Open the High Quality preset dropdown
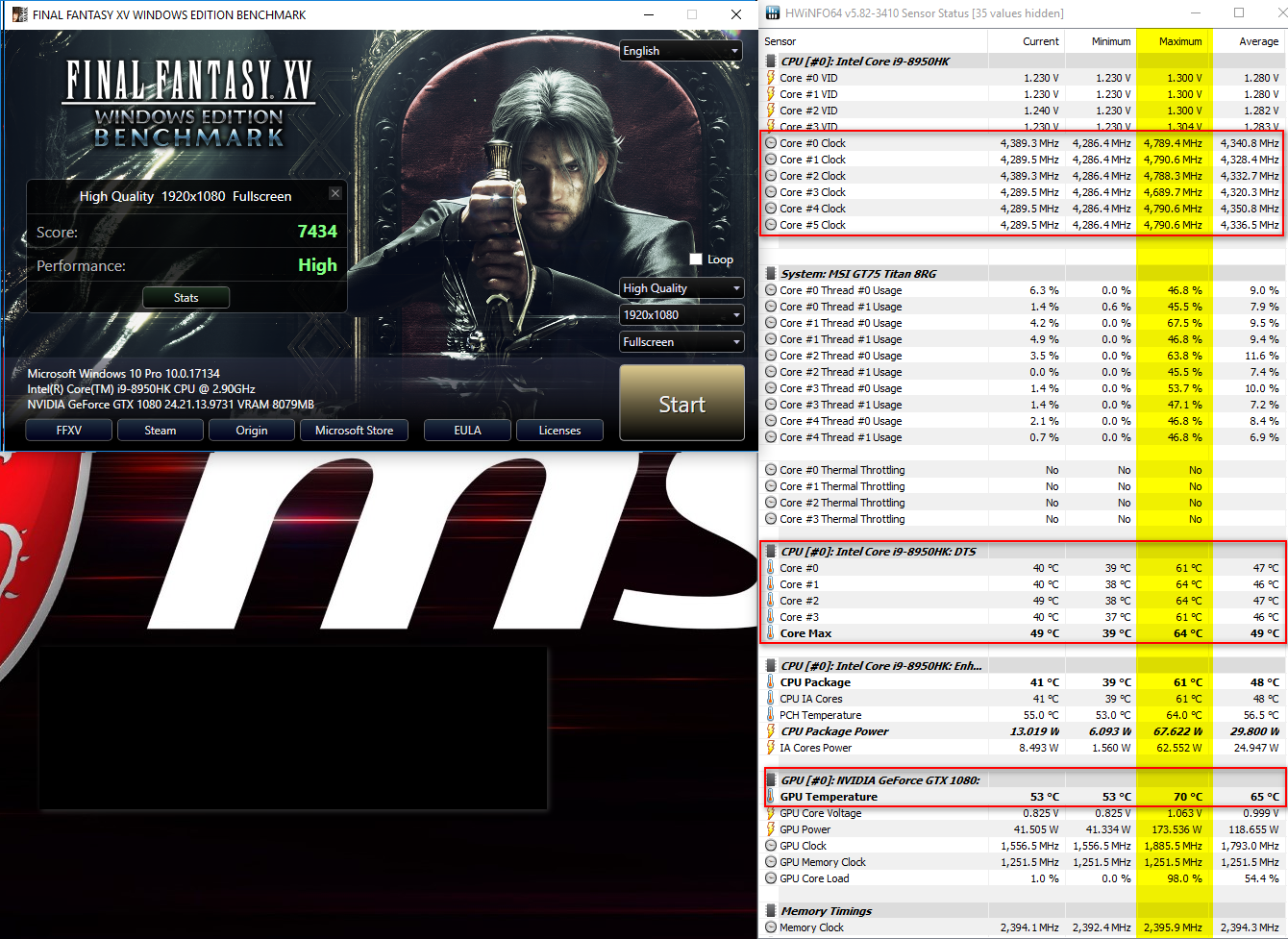The width and height of the screenshot is (1288, 939). coord(681,288)
